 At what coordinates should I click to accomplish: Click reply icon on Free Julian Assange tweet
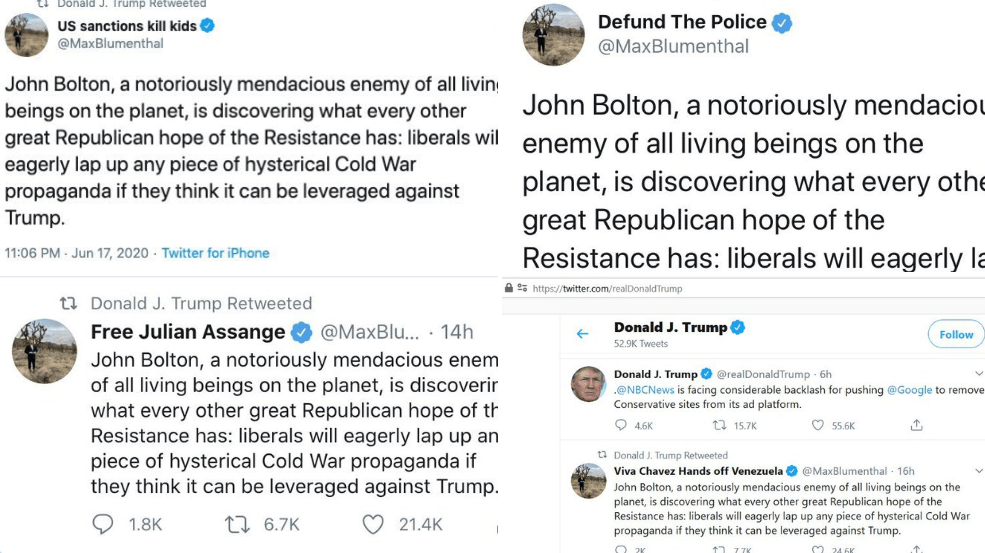[103, 524]
